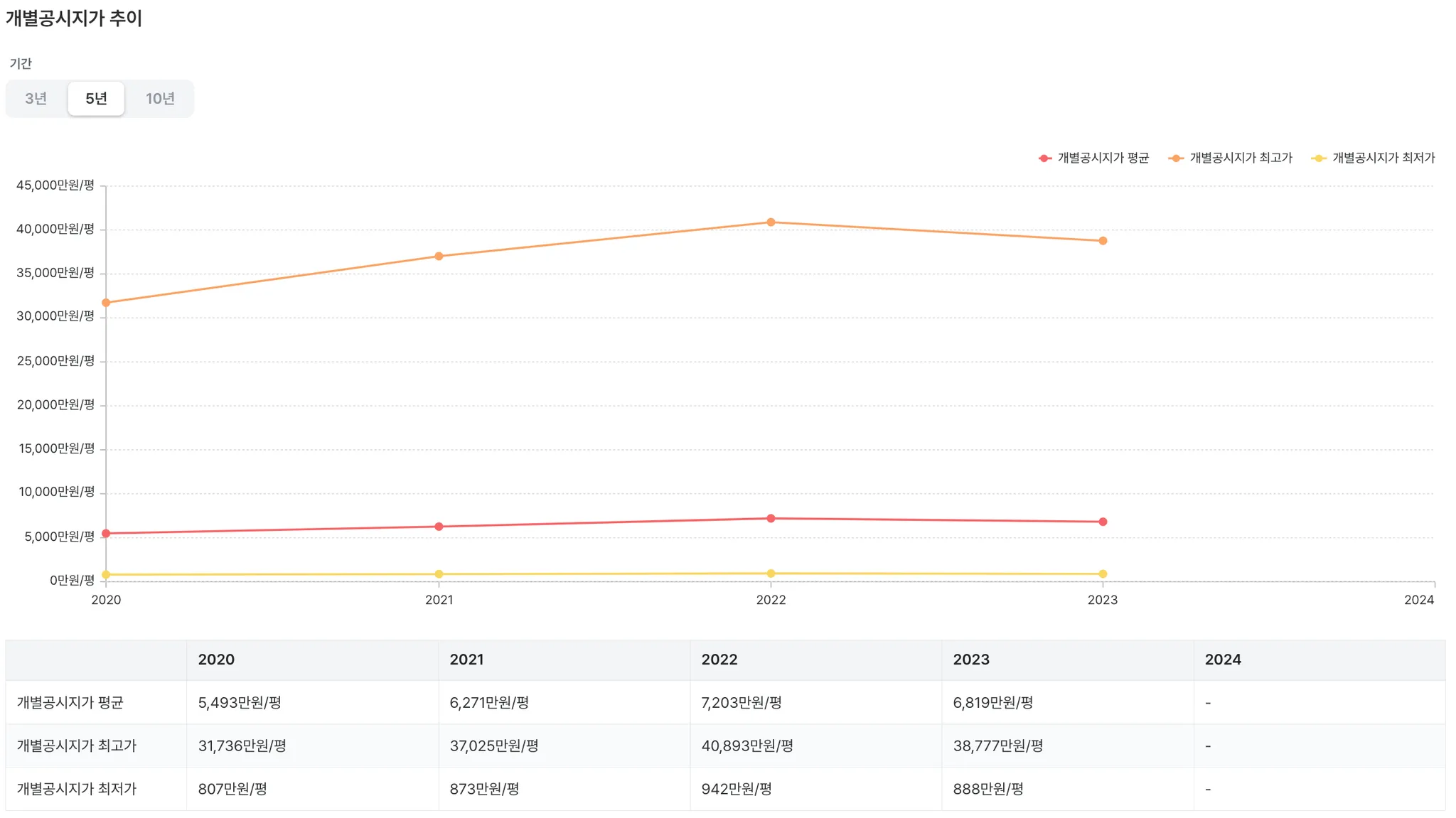Toggle 개별공시지가 평균 legend series

pos(1103,158)
